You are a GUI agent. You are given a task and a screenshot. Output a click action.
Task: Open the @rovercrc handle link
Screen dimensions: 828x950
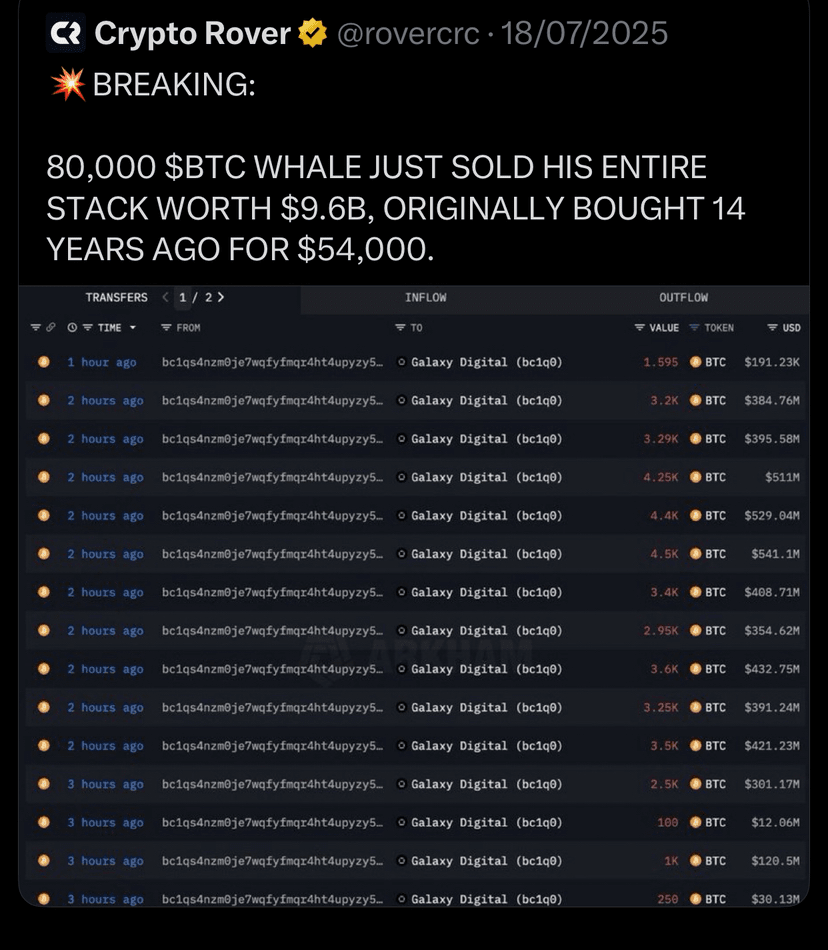[x=408, y=33]
